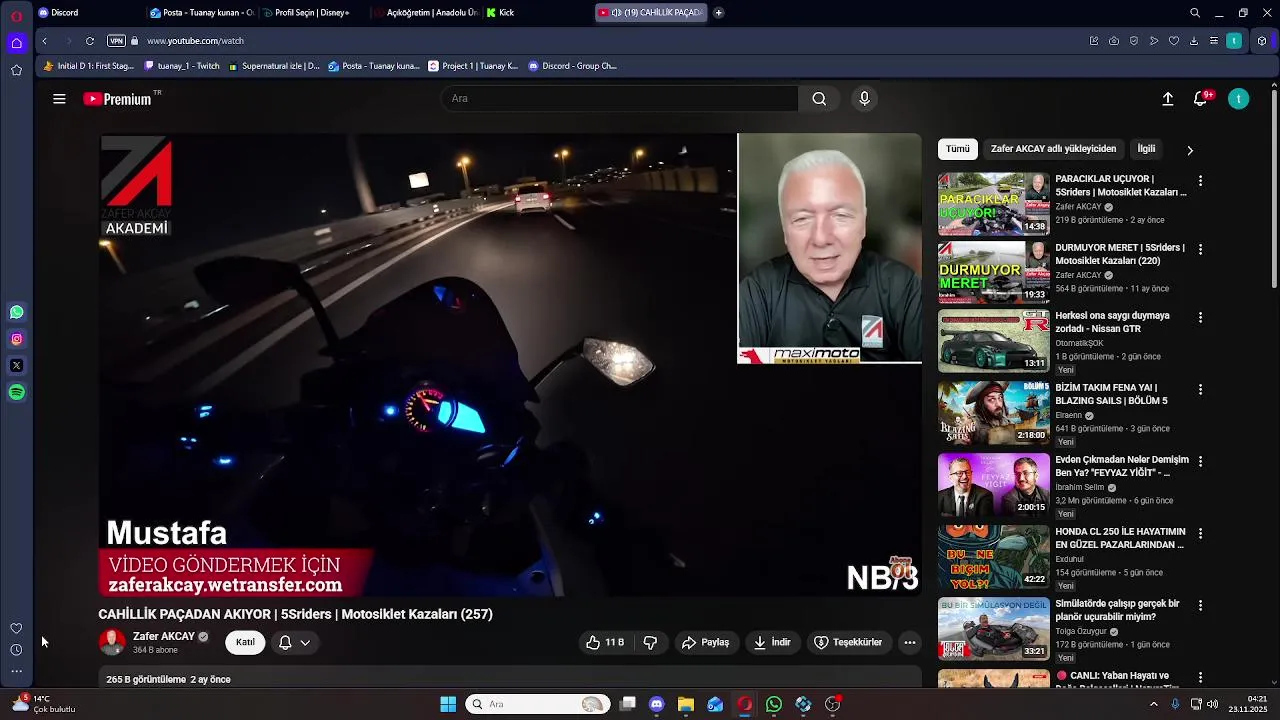
Task: Open the YouTube upload/create icon
Action: (1167, 99)
